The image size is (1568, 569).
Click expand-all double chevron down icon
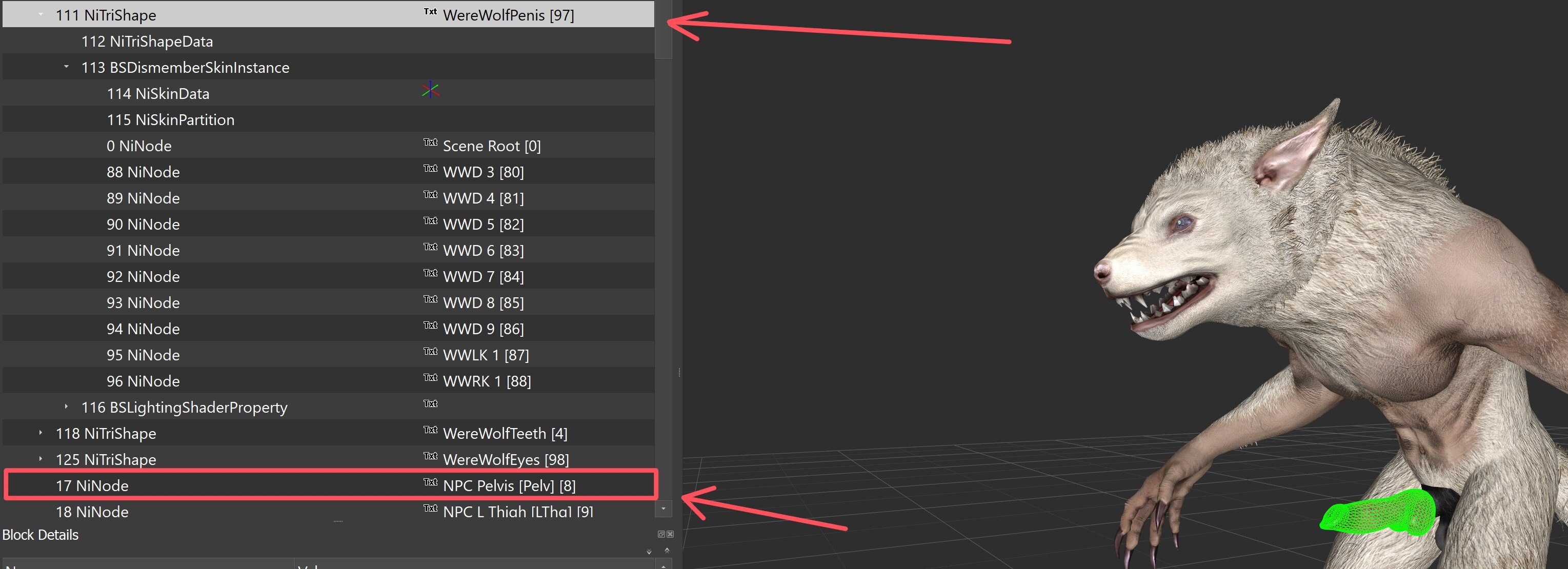pos(649,552)
